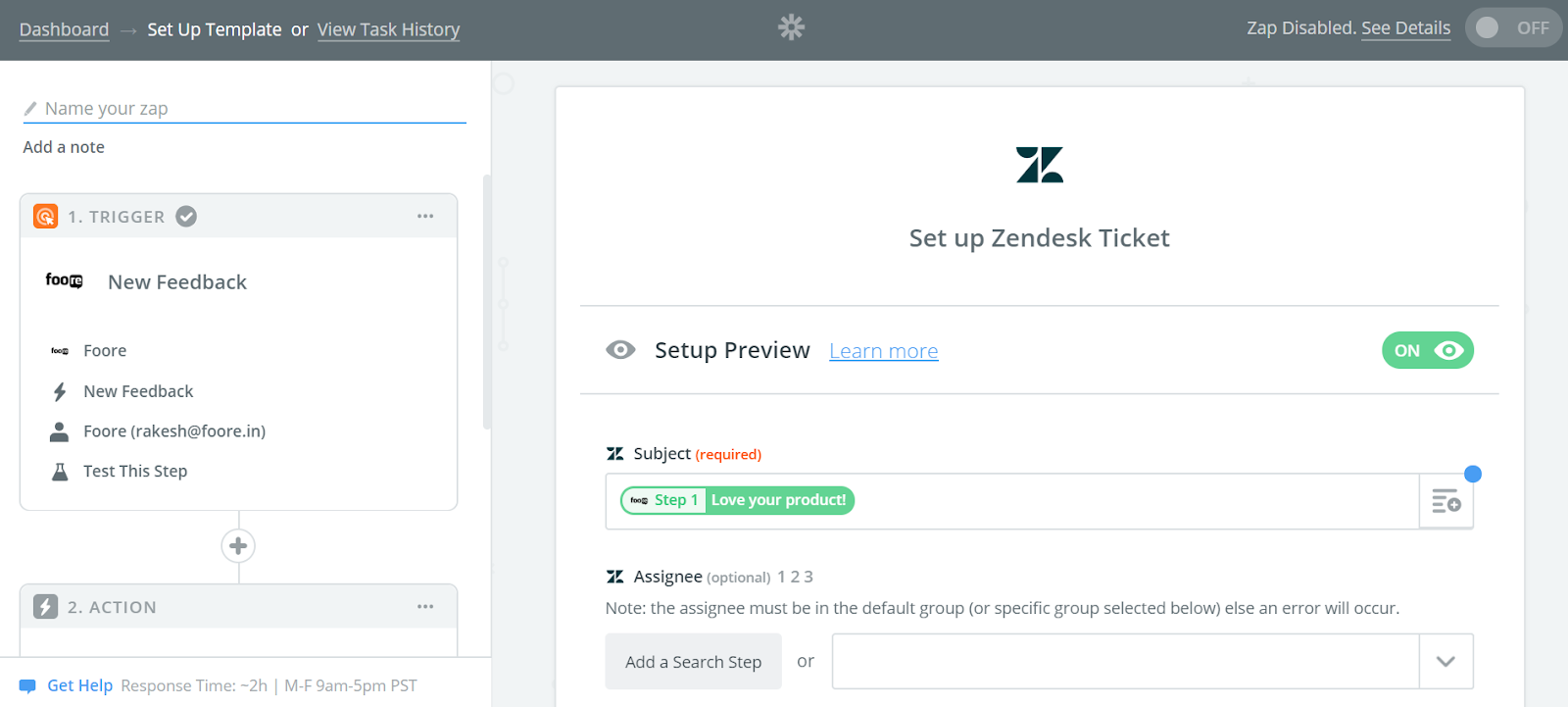Viewport: 1568px width, 707px height.
Task: Open View Task History
Action: pos(388,29)
